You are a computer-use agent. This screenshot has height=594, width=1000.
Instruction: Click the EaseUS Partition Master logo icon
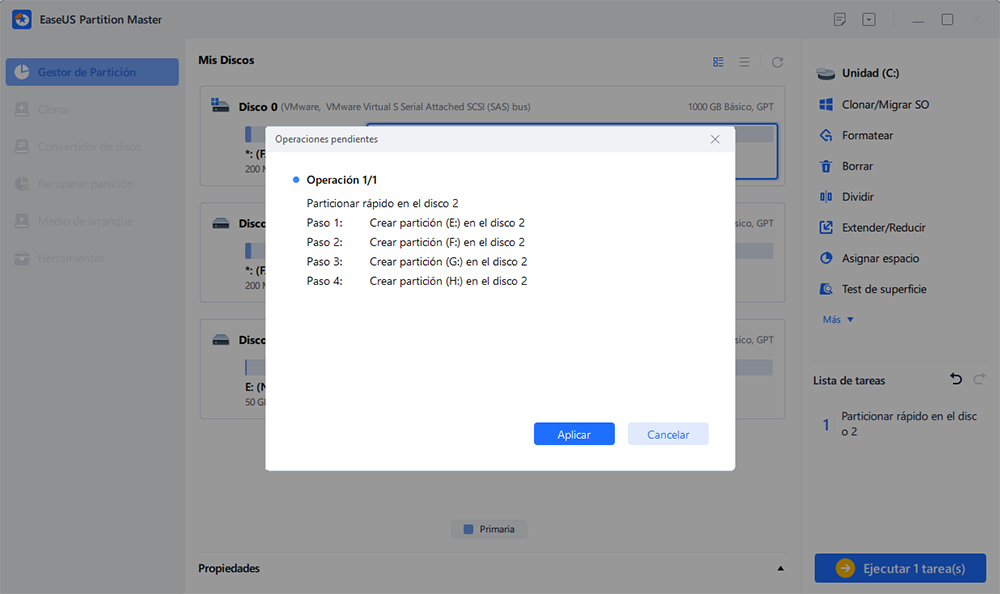[22, 19]
